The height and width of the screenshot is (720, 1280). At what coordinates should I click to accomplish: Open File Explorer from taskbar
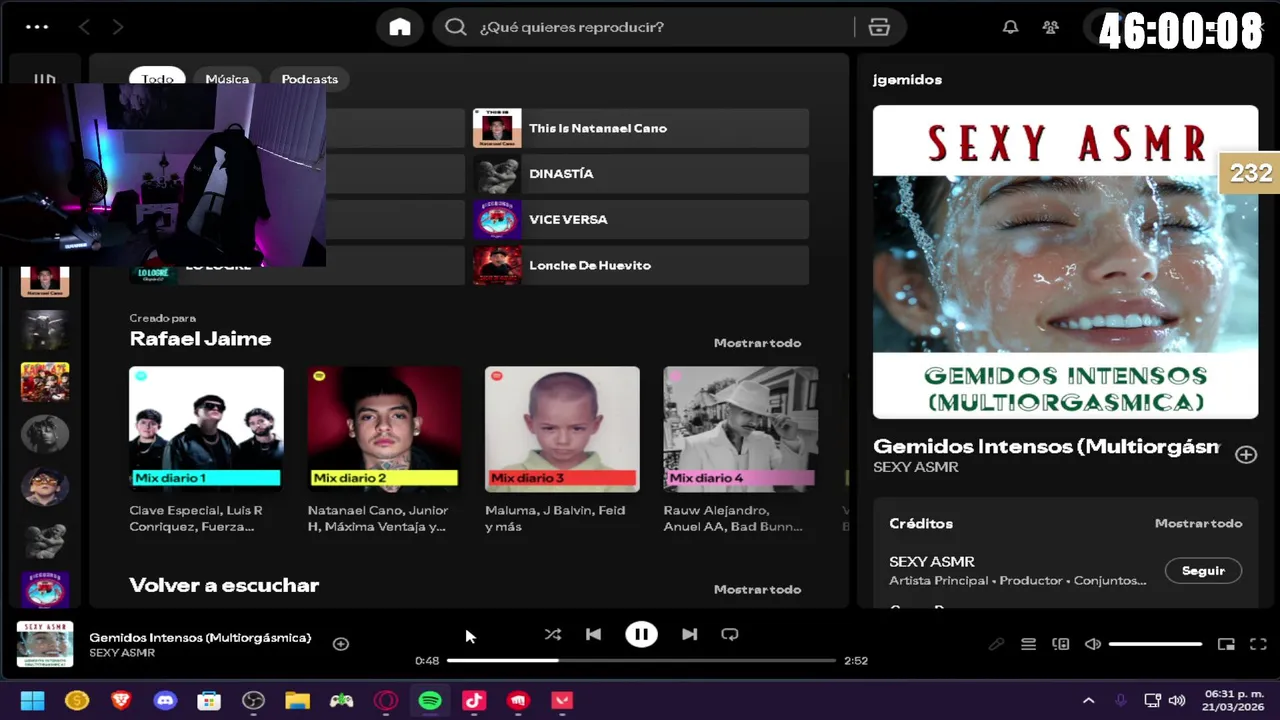(x=297, y=701)
